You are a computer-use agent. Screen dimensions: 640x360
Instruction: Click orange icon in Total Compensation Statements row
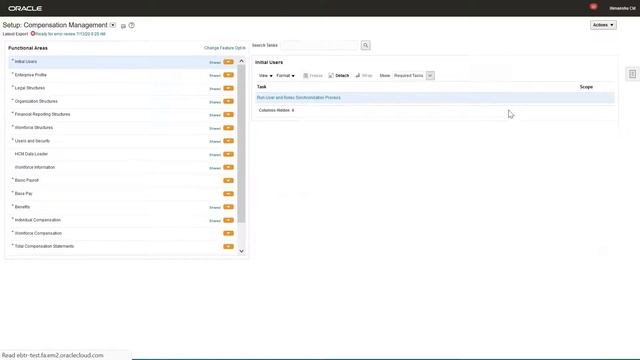(x=229, y=247)
